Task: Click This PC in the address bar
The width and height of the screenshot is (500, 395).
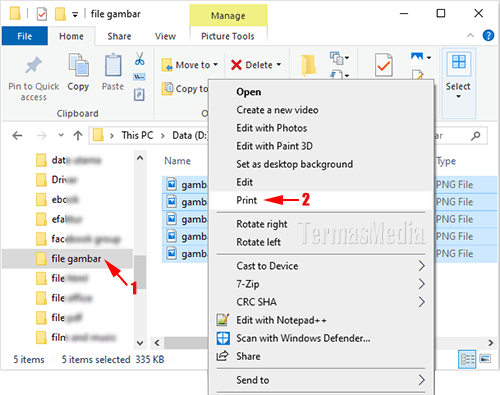Action: [x=137, y=135]
